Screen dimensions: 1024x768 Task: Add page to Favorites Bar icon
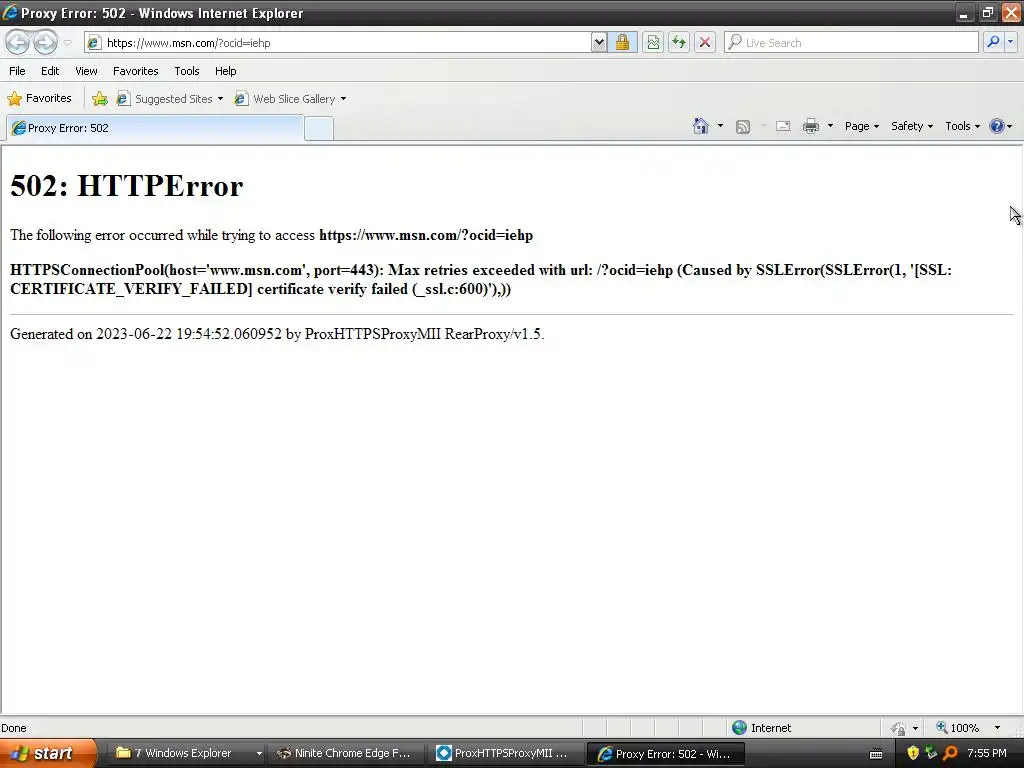[x=100, y=99]
